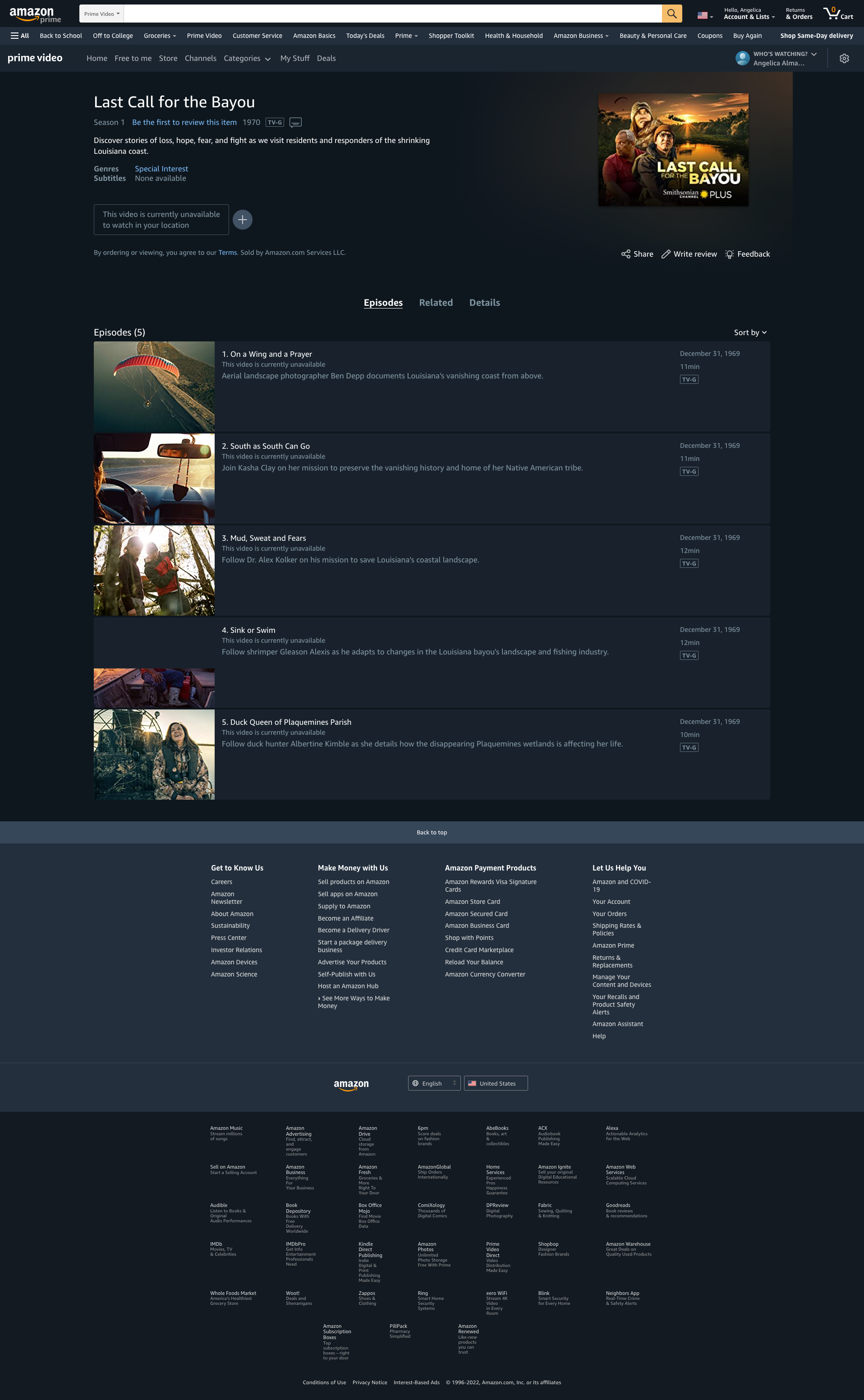Screen dimensions: 864x1400
Task: Click Sell products on Amazon link
Action: [353, 882]
